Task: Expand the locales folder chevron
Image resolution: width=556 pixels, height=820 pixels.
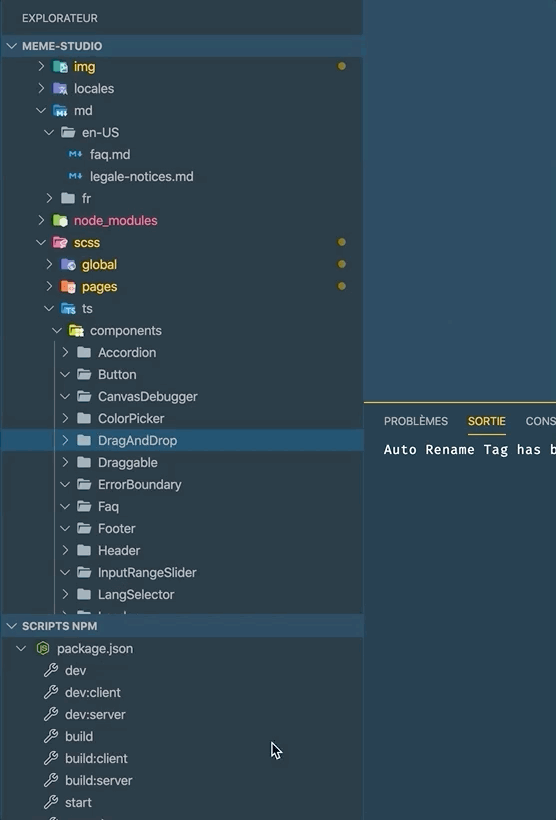Action: 41,88
